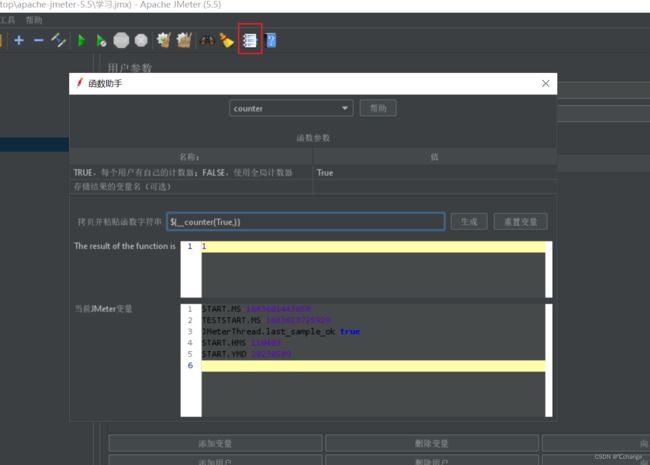Click the ${__counter(True,)} function string field
Screen dimensions: 650x465
[306, 222]
